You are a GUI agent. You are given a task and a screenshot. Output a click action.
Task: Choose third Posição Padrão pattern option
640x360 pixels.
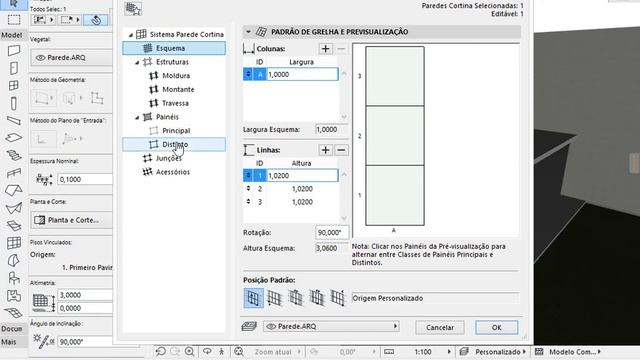[296, 298]
